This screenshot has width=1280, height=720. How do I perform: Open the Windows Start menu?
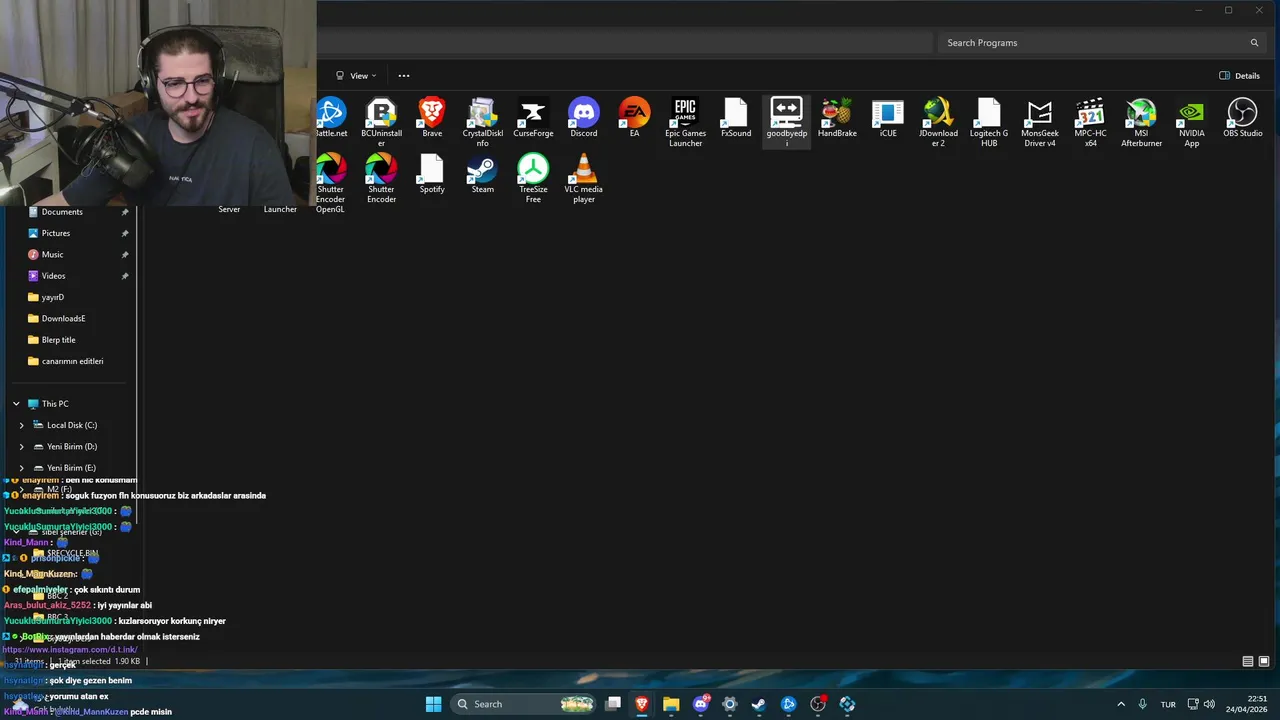click(x=433, y=704)
